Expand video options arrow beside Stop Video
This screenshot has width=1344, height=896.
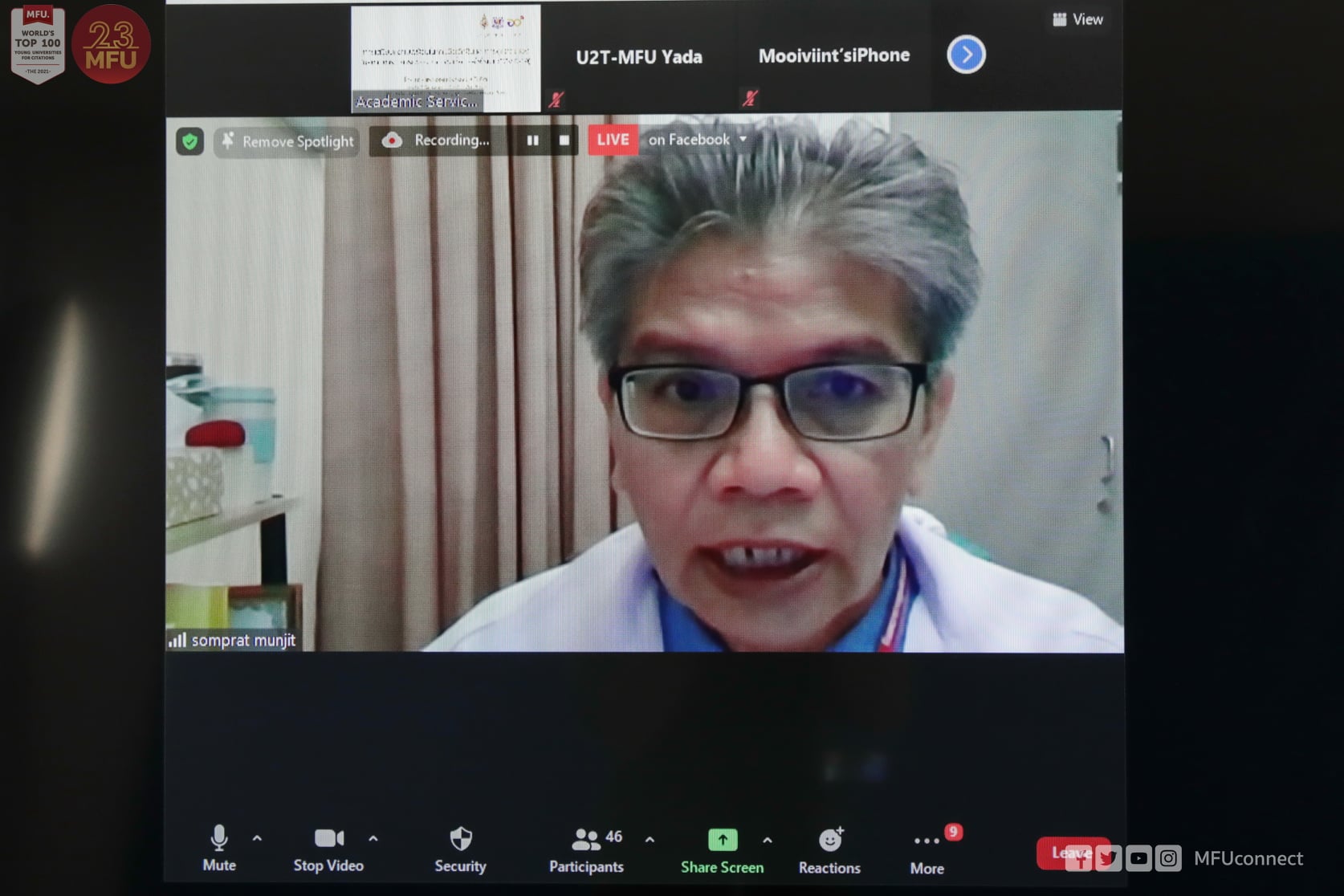[x=373, y=838]
